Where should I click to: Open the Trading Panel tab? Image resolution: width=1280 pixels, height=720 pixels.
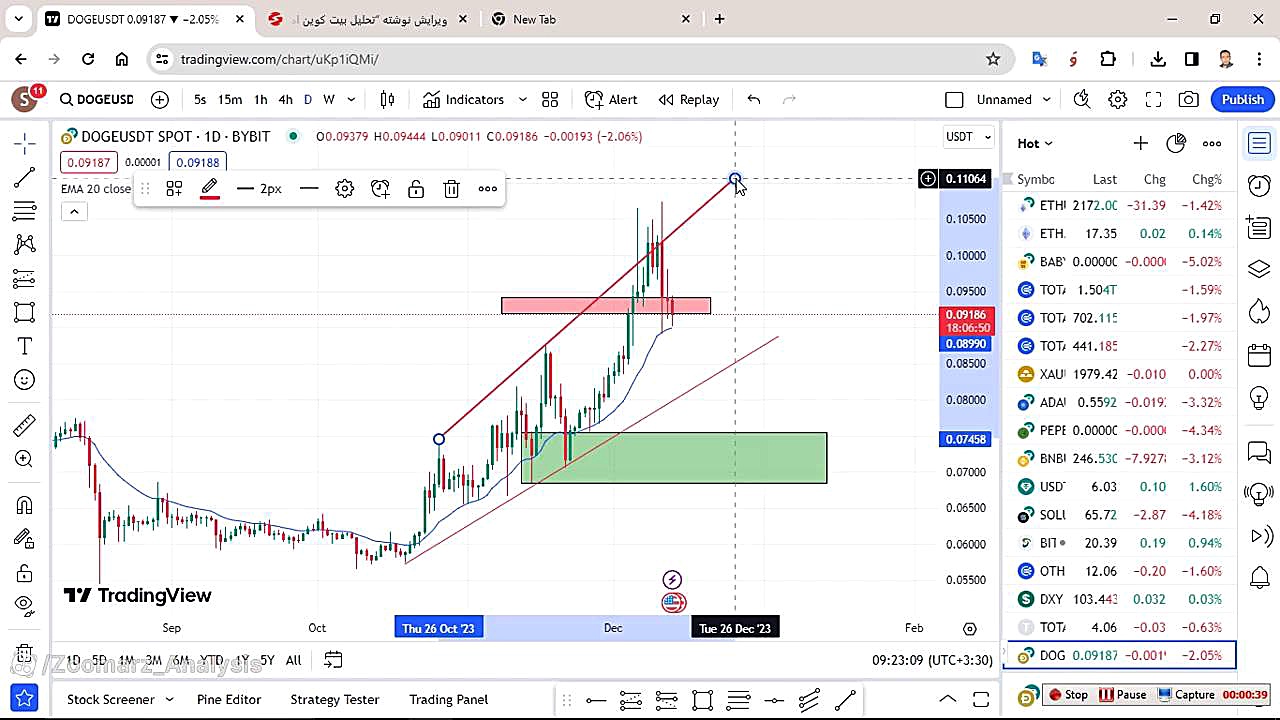pos(448,699)
